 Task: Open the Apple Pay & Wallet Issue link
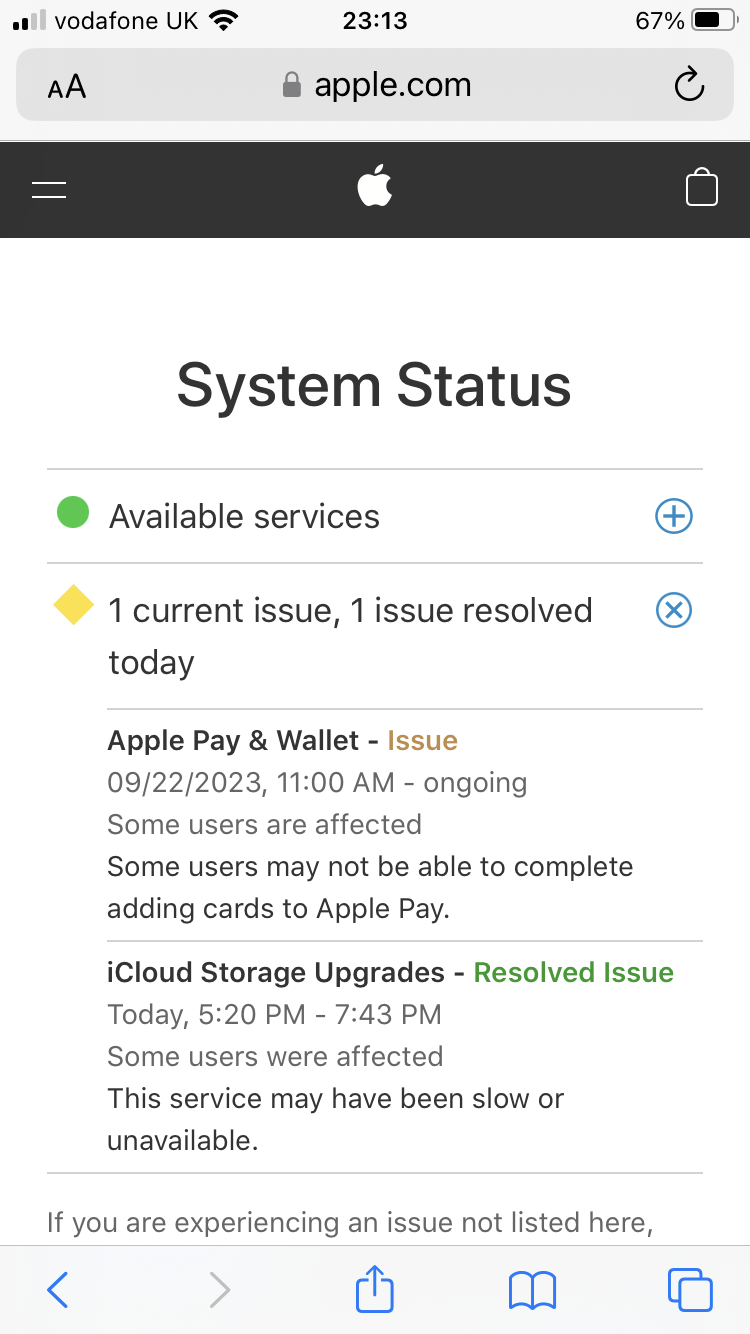click(422, 740)
